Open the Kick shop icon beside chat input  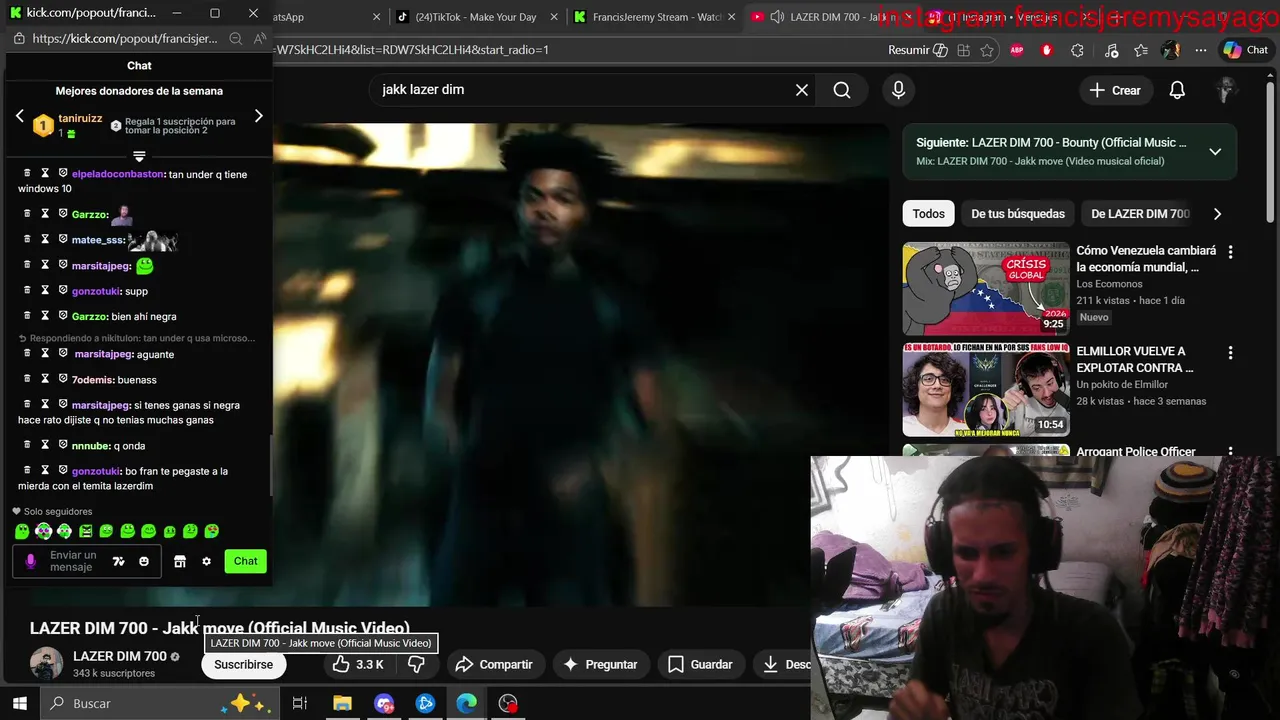click(x=180, y=561)
